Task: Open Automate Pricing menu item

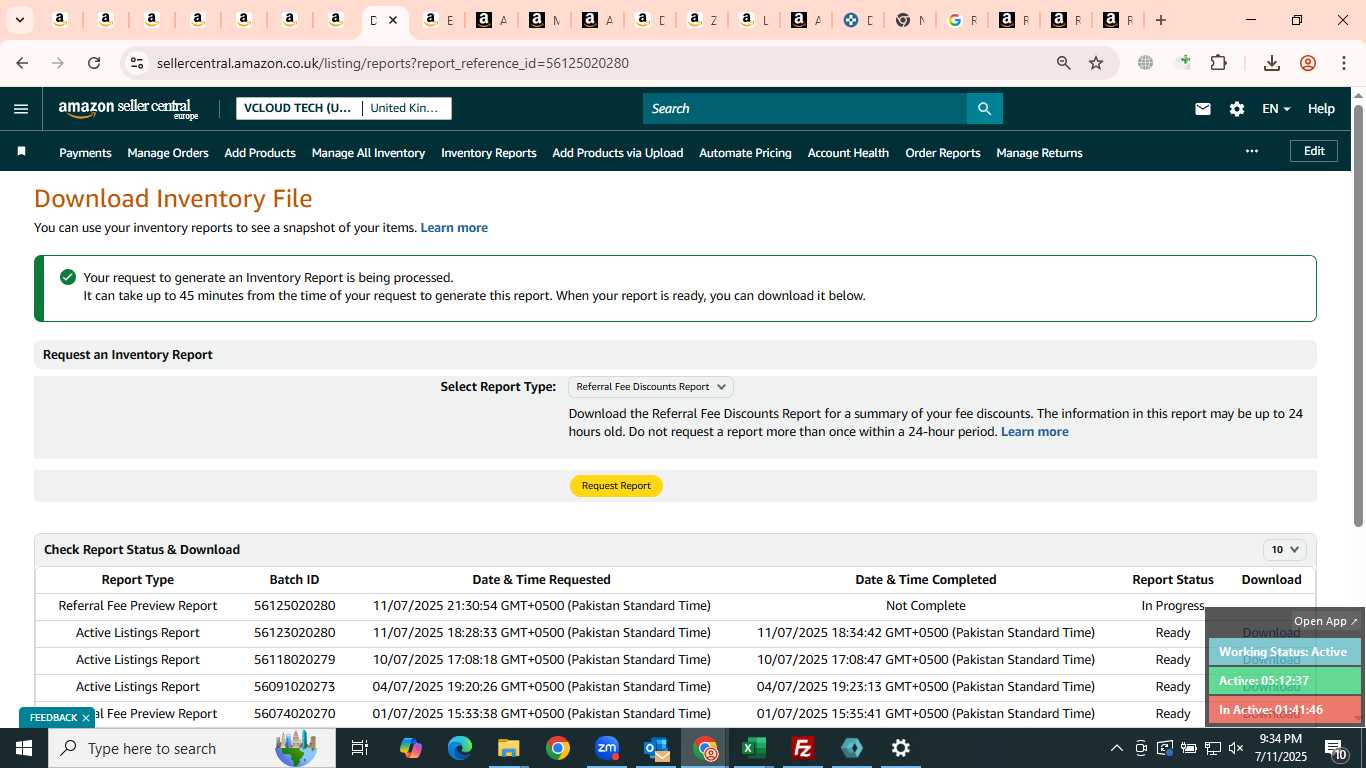Action: coord(745,153)
